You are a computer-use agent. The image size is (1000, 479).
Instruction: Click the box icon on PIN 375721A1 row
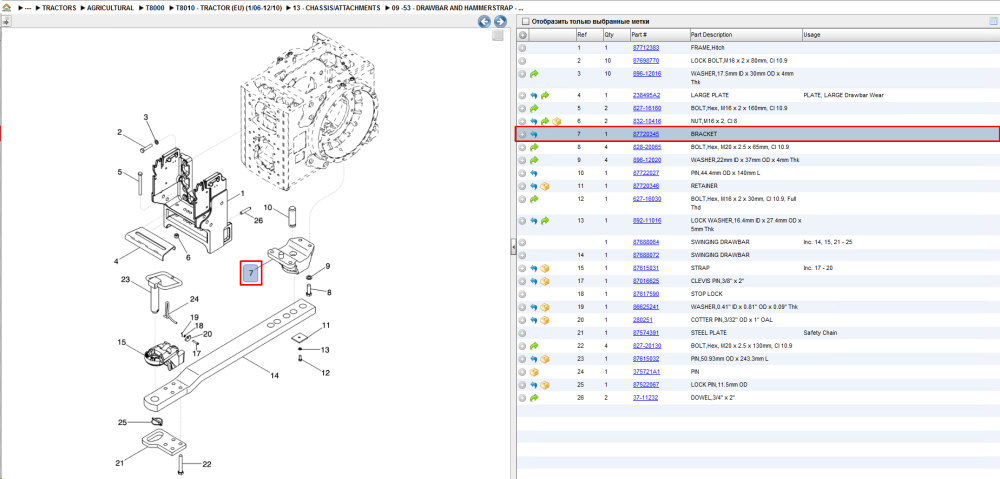534,372
